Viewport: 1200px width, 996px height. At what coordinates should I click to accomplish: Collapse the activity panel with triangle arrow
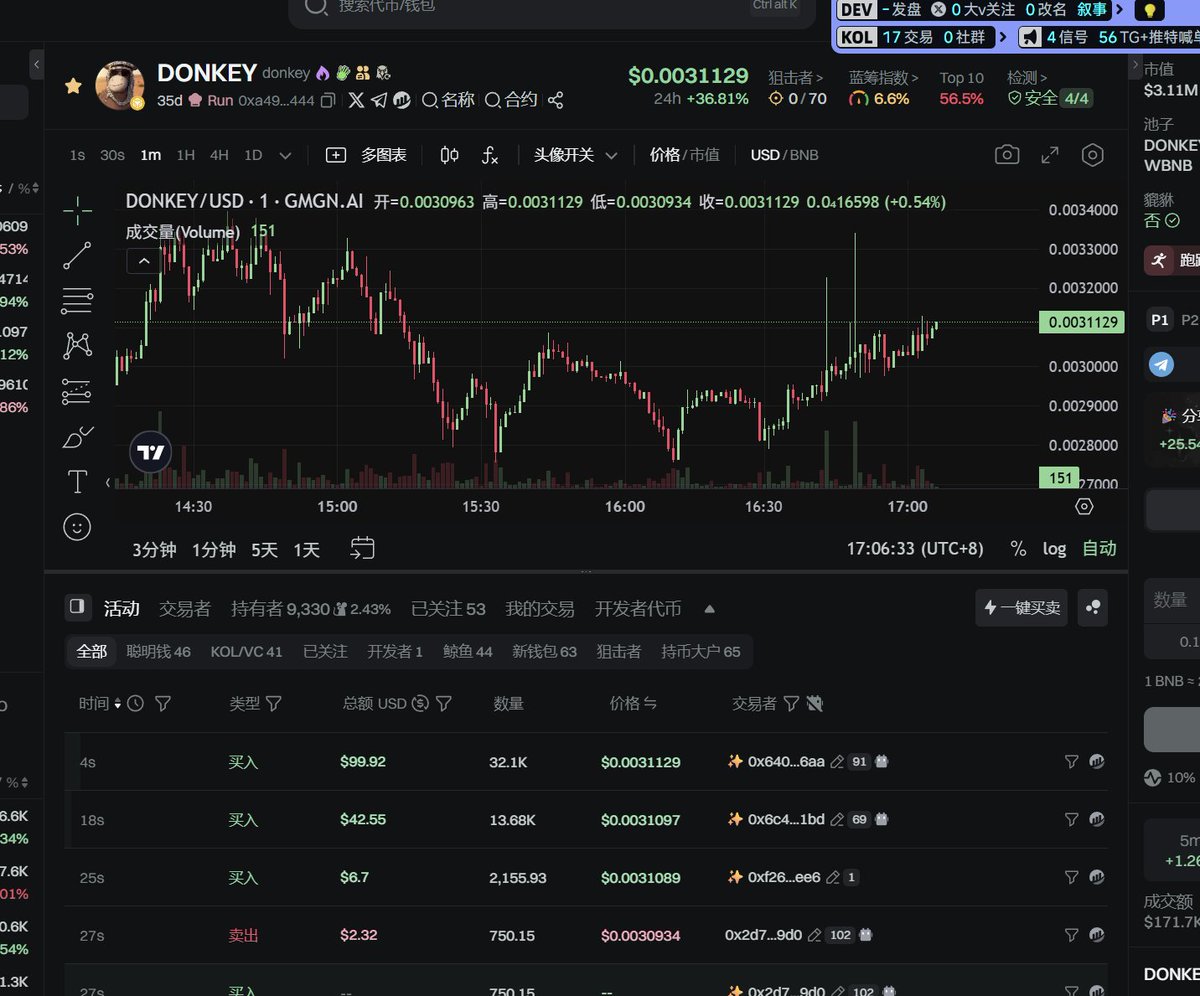click(x=709, y=608)
